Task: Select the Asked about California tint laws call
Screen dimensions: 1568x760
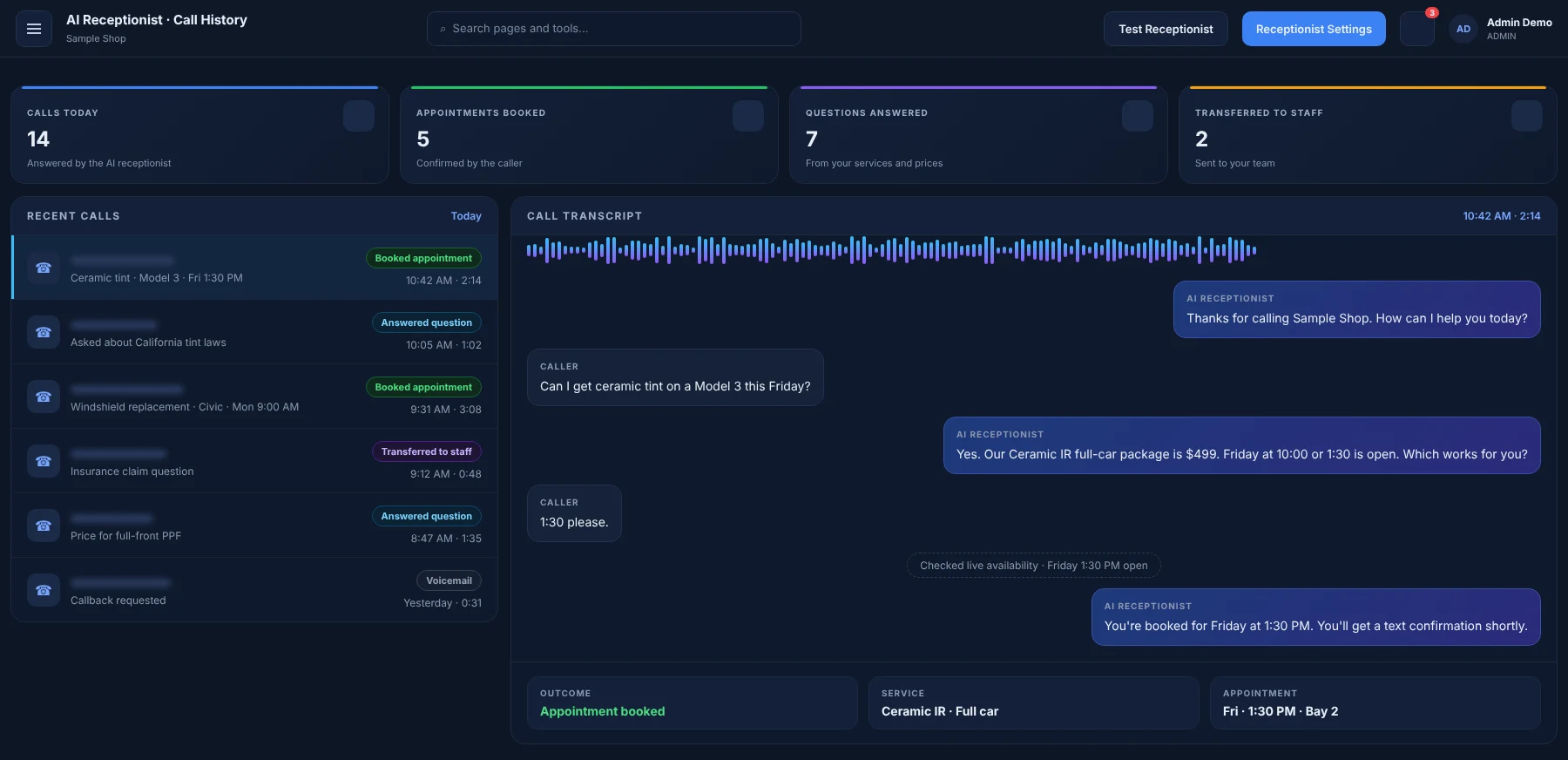Action: tap(254, 332)
